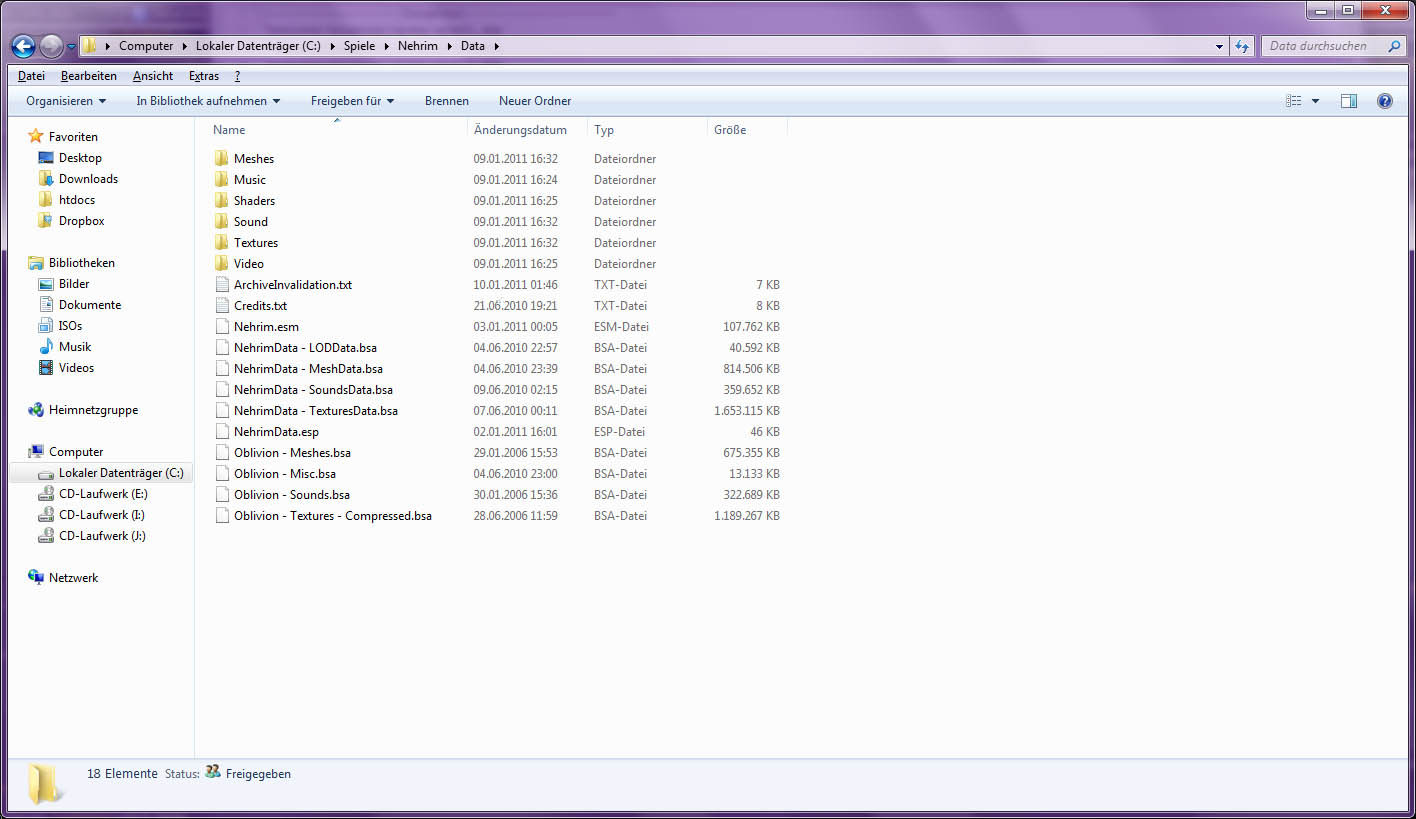The height and width of the screenshot is (819, 1416).
Task: Open the In Bibliothek aufnehmen dropdown
Action: click(208, 101)
